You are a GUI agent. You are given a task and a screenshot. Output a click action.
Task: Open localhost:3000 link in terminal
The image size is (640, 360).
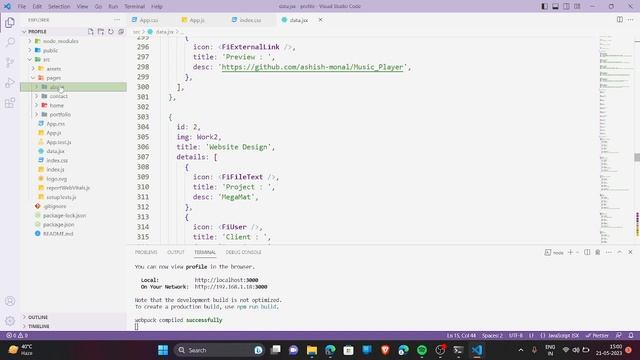point(226,280)
